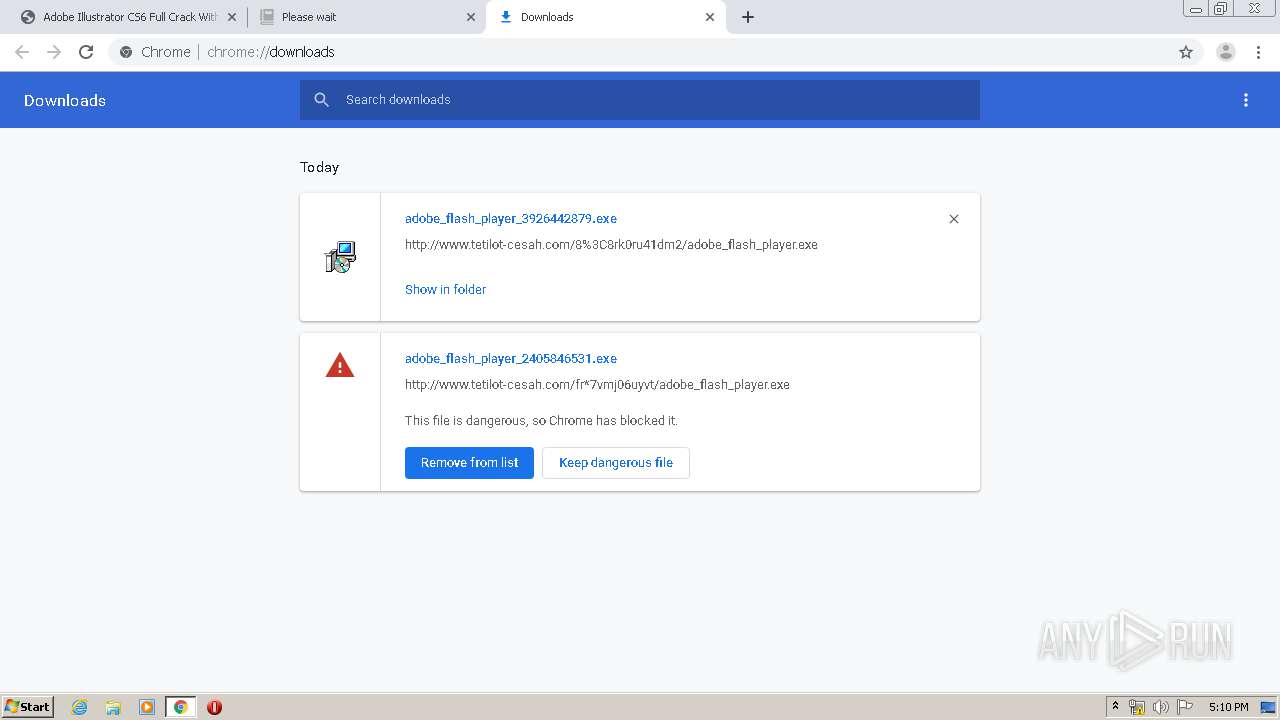Close the Adobe Illustrator CS6 tab
1280x720 pixels.
click(231, 17)
